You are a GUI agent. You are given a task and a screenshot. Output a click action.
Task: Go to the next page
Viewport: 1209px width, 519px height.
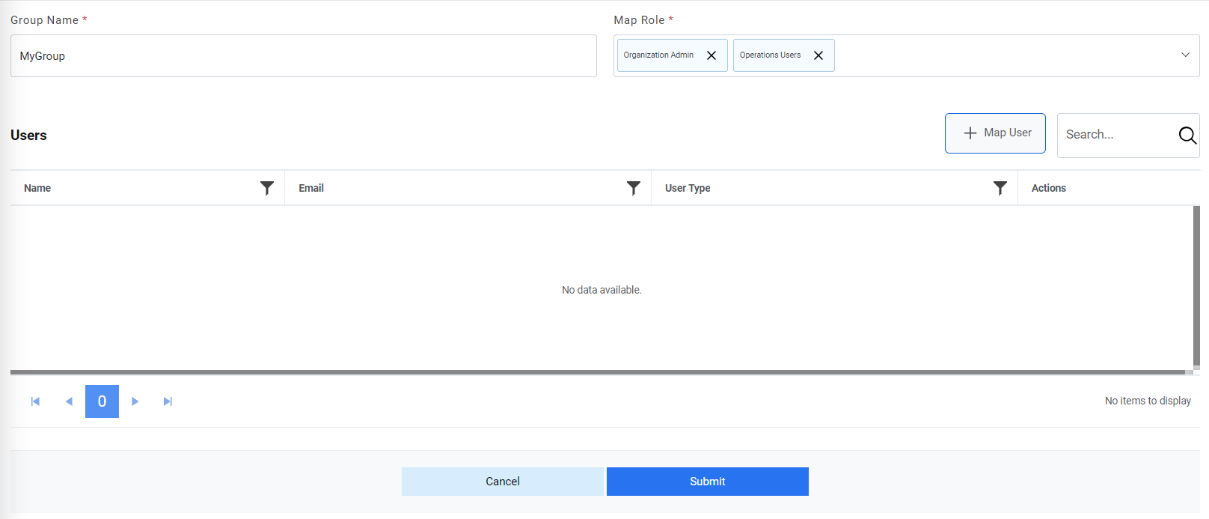pos(135,402)
